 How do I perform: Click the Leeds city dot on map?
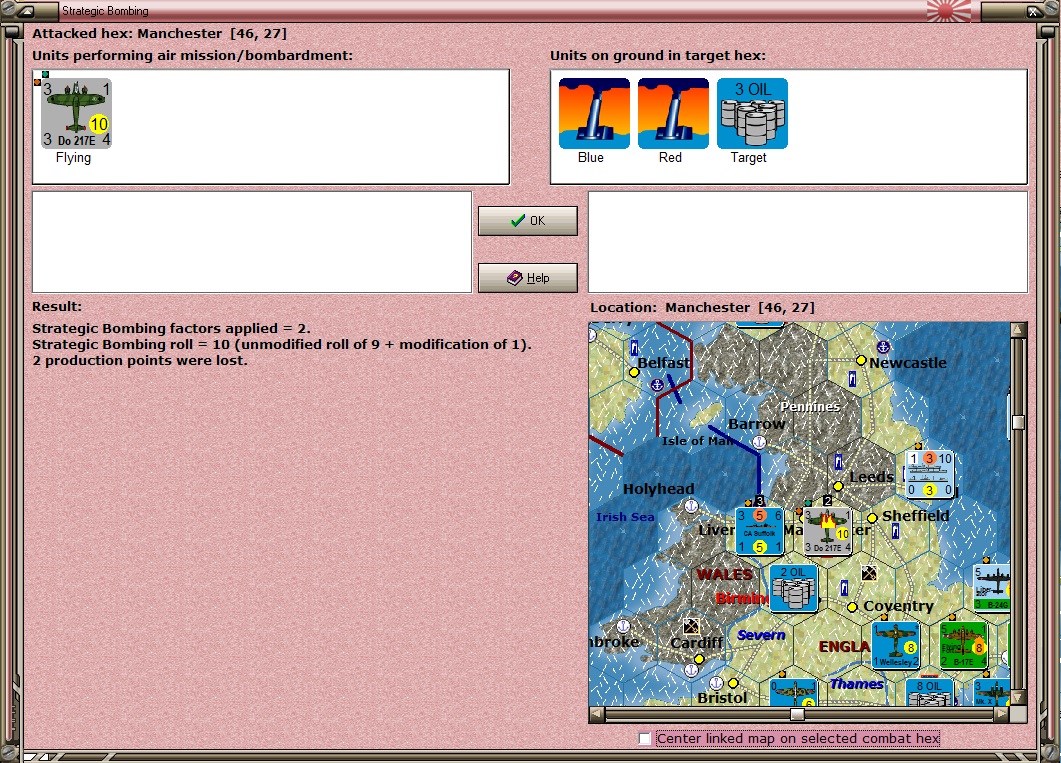pyautogui.click(x=838, y=486)
